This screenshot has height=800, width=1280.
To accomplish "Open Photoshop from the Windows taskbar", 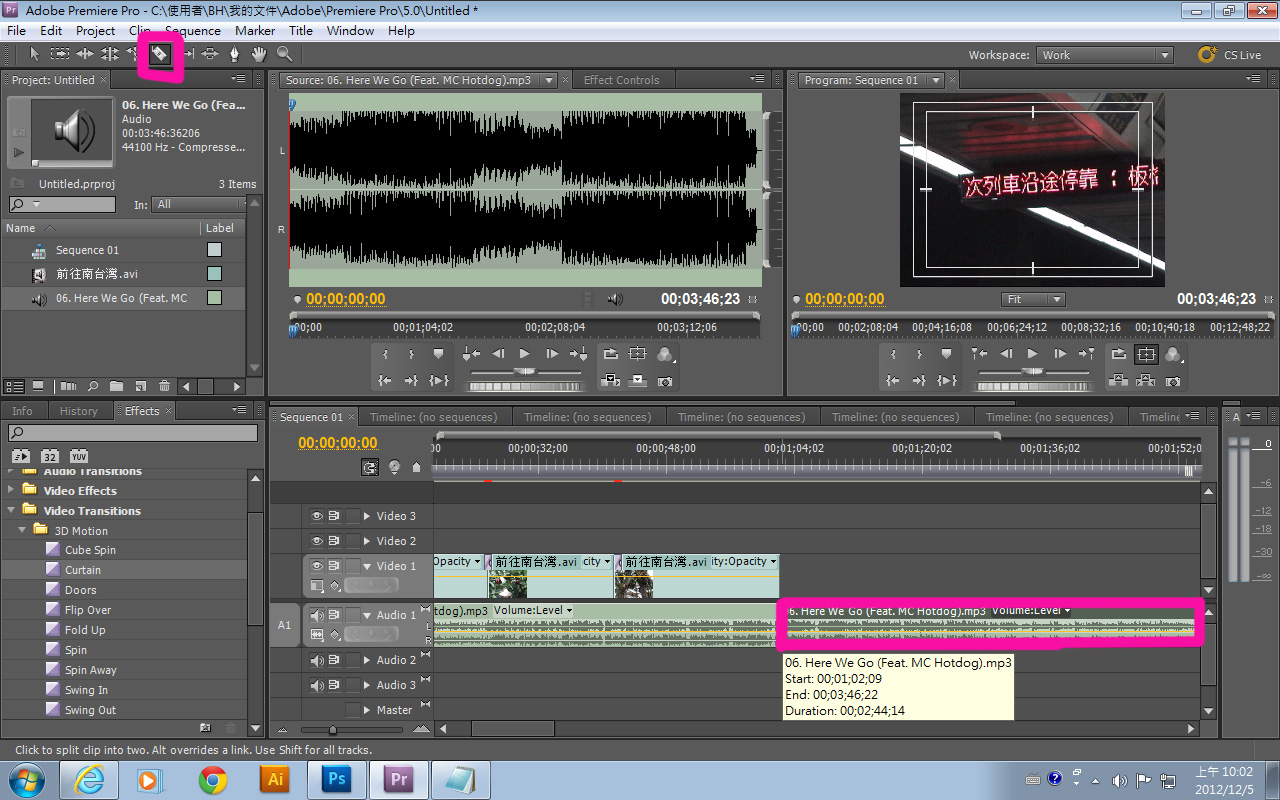I will [335, 779].
